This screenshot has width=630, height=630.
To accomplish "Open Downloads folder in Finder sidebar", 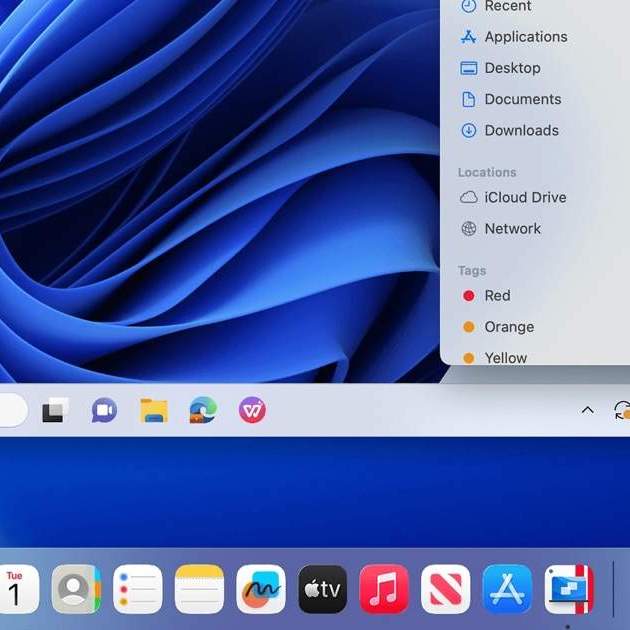I will pos(521,130).
